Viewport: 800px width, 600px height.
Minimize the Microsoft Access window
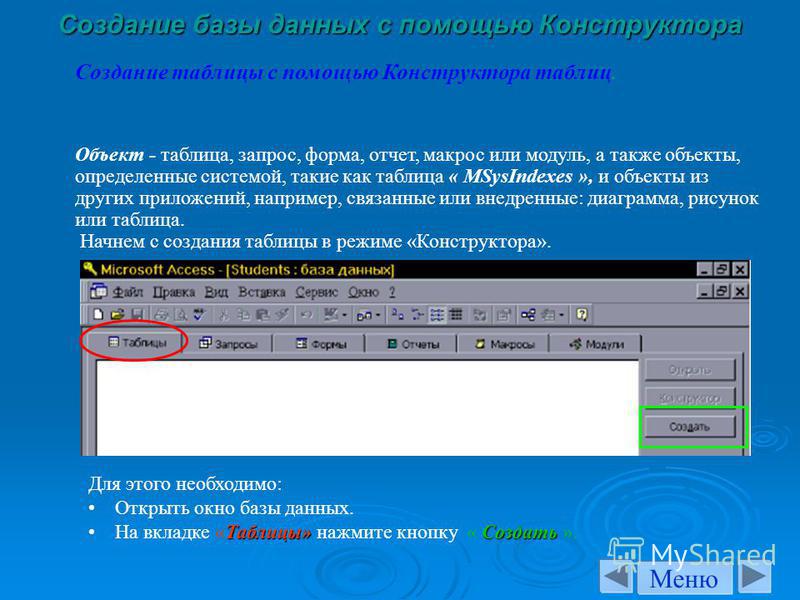click(x=704, y=269)
